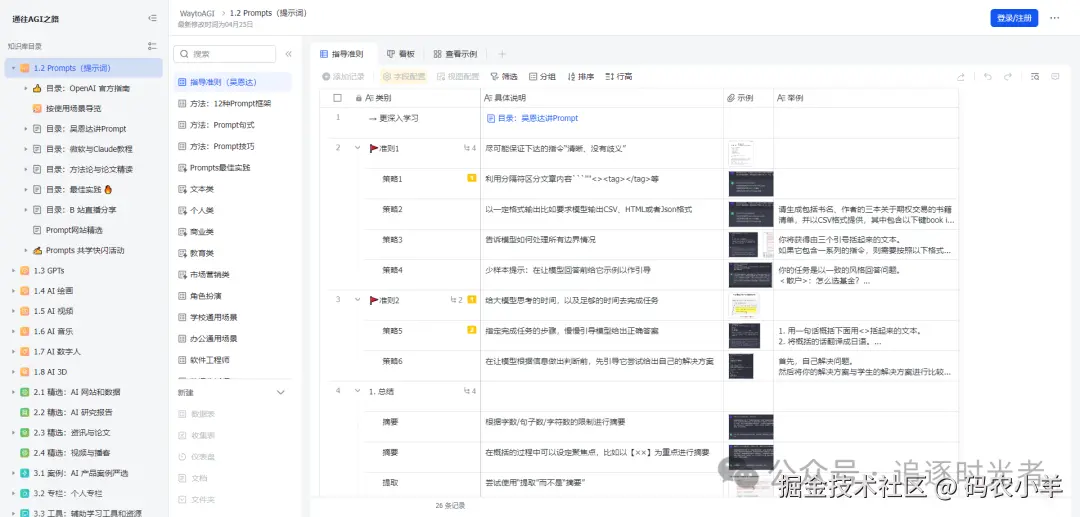Click the orange icon of 按使用场景导览

coord(37,108)
